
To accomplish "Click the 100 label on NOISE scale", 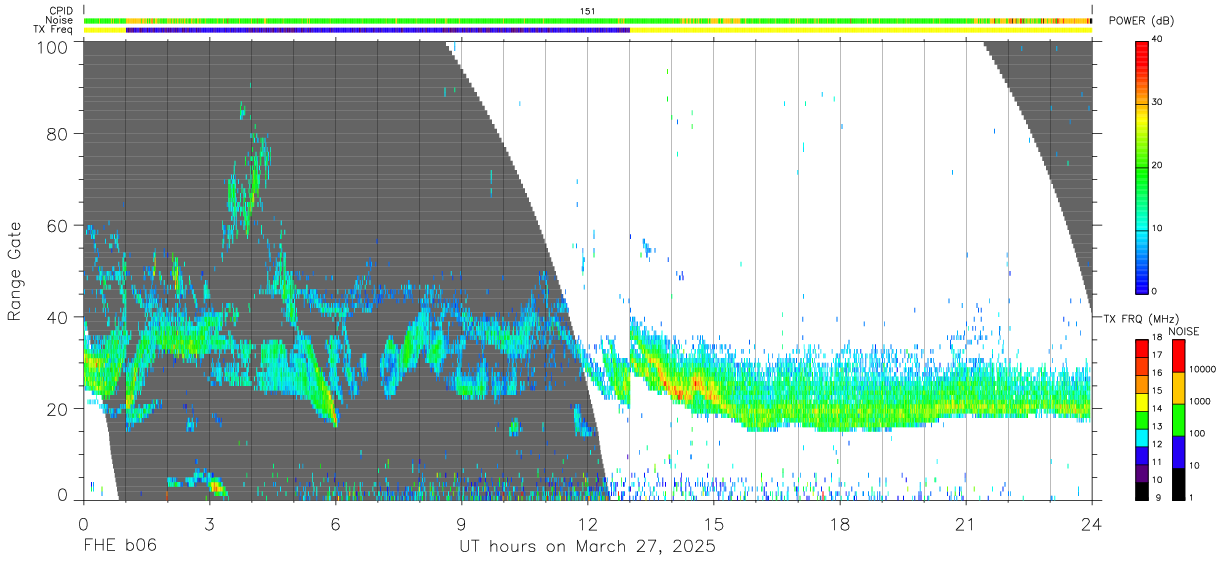I will pyautogui.click(x=1197, y=433).
